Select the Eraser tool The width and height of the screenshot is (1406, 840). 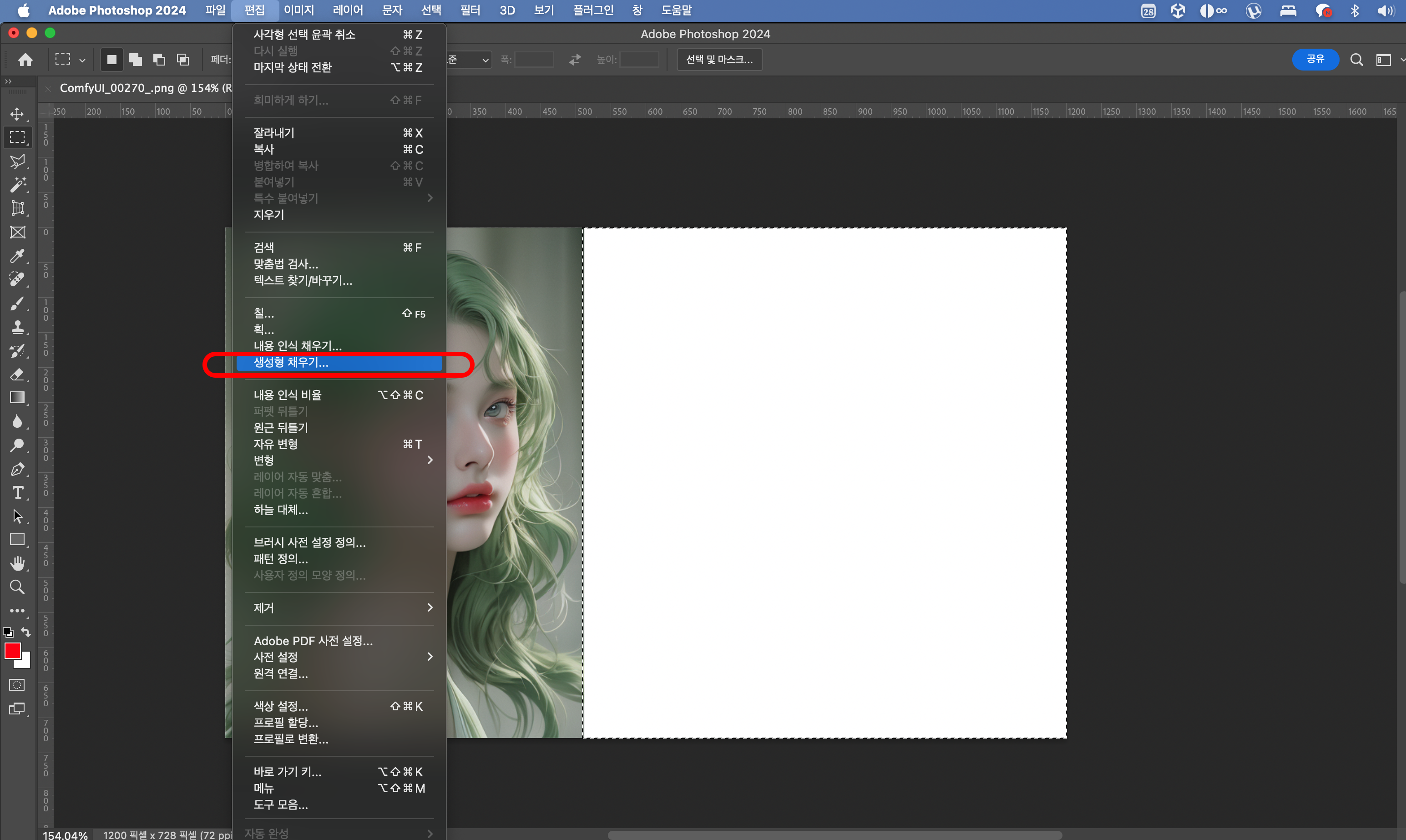(17, 374)
